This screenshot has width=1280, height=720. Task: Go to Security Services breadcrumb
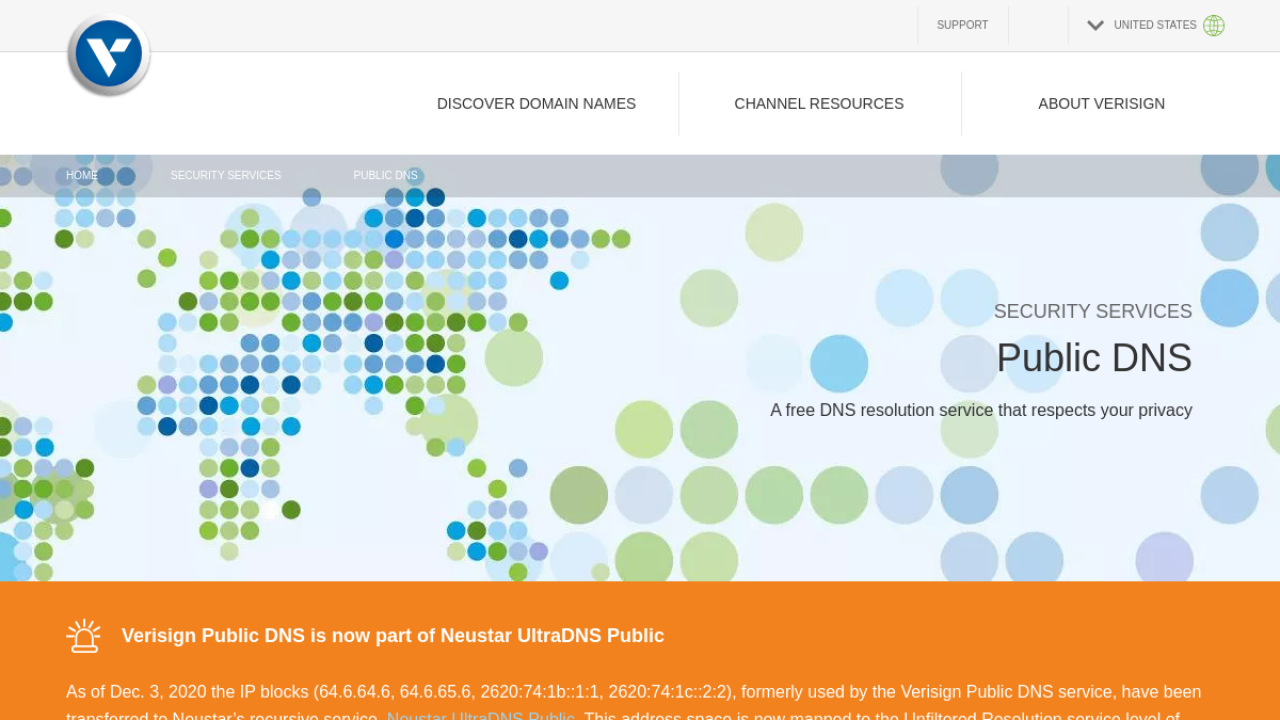tap(226, 175)
